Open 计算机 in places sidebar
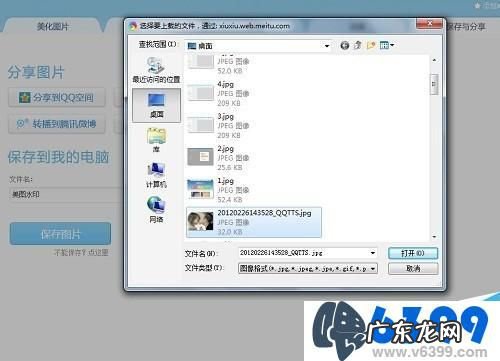 (x=156, y=175)
